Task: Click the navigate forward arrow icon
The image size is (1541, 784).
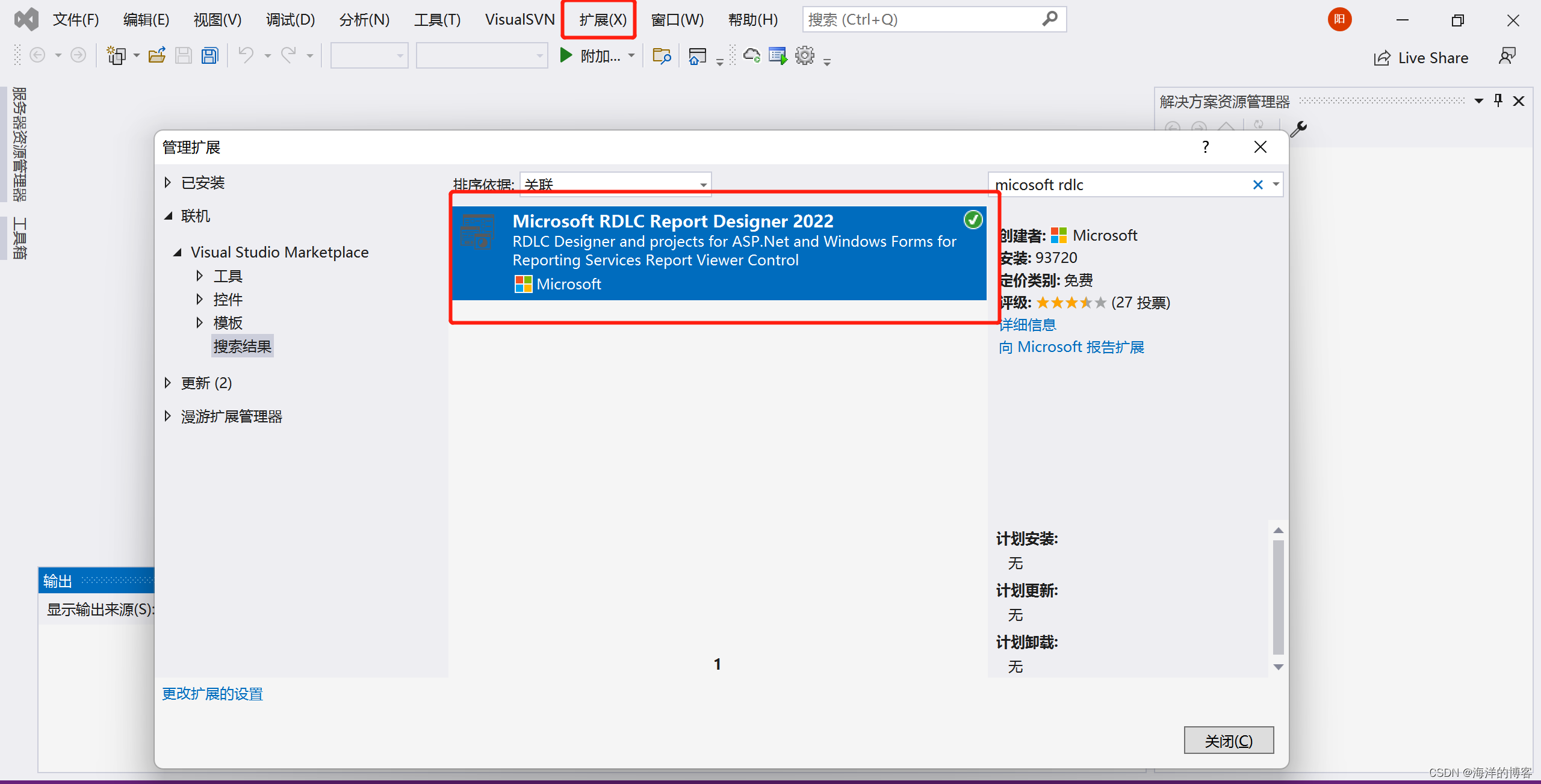Action: coord(78,56)
